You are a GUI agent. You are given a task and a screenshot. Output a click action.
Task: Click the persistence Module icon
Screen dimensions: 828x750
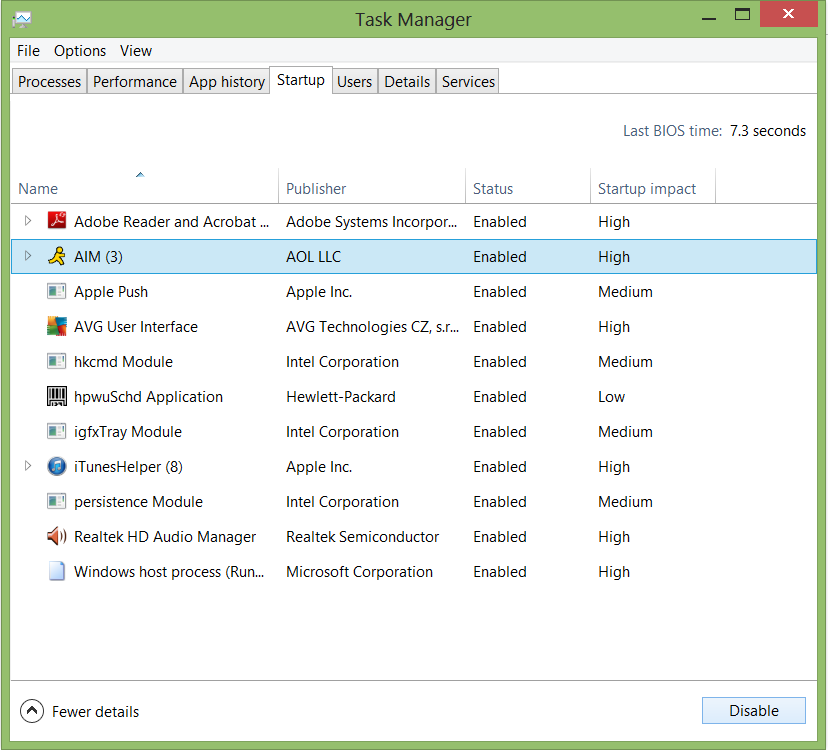click(x=57, y=501)
